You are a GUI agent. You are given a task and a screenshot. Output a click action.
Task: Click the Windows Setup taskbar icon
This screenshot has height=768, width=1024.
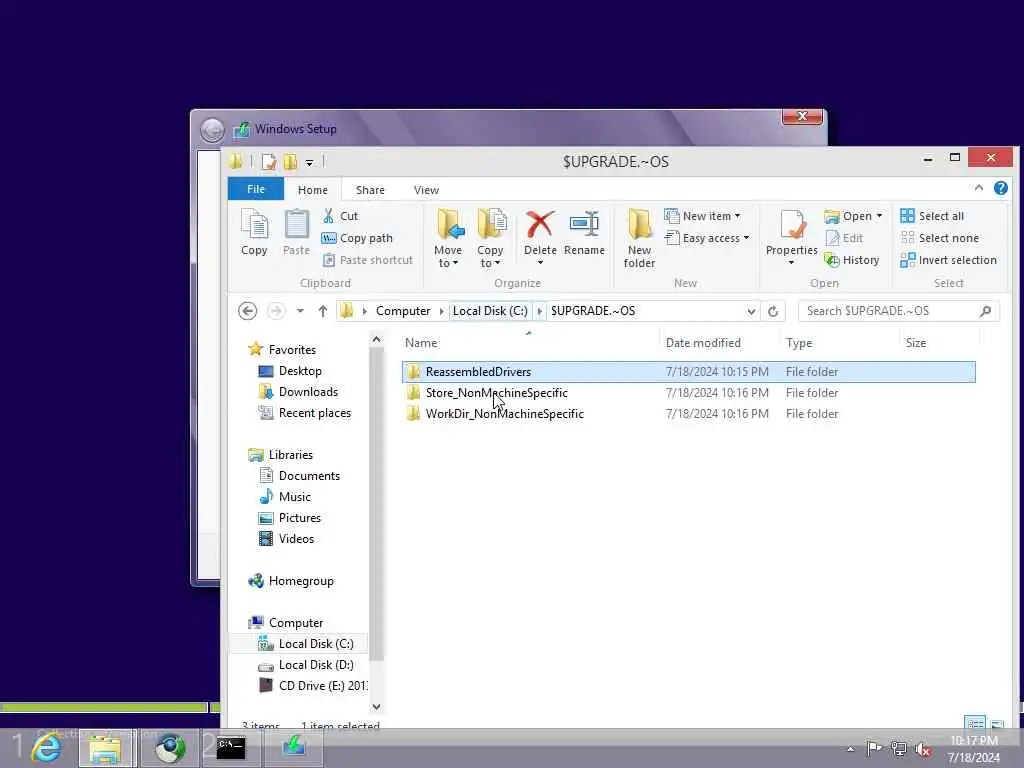click(293, 748)
